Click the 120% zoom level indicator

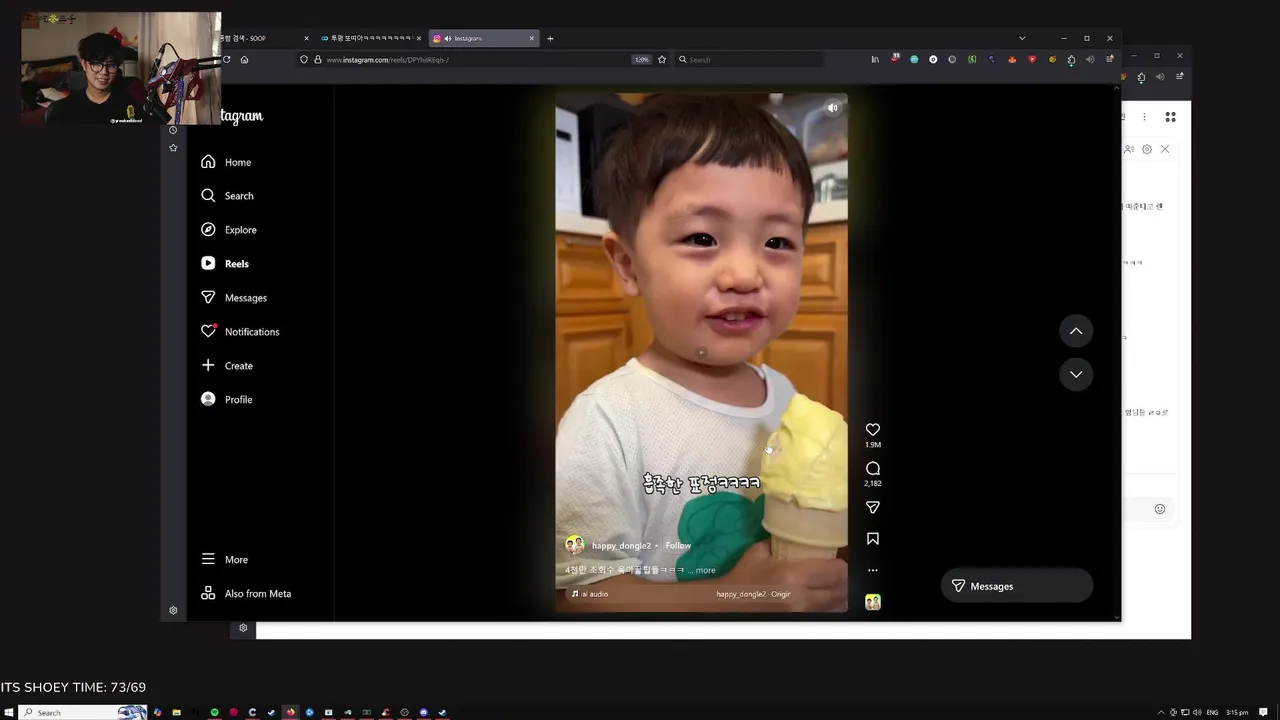(642, 60)
